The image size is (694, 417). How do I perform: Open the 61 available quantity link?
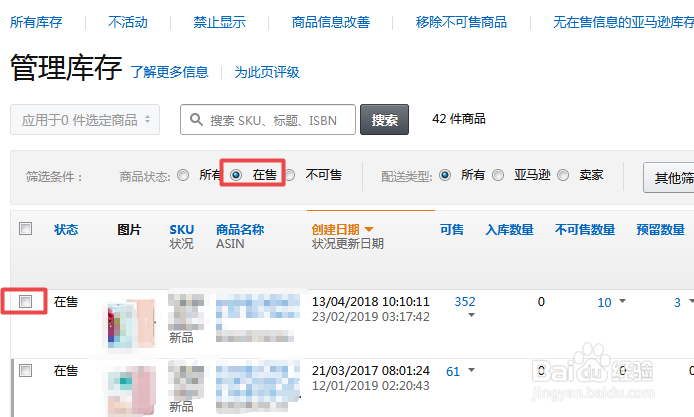pyautogui.click(x=453, y=371)
